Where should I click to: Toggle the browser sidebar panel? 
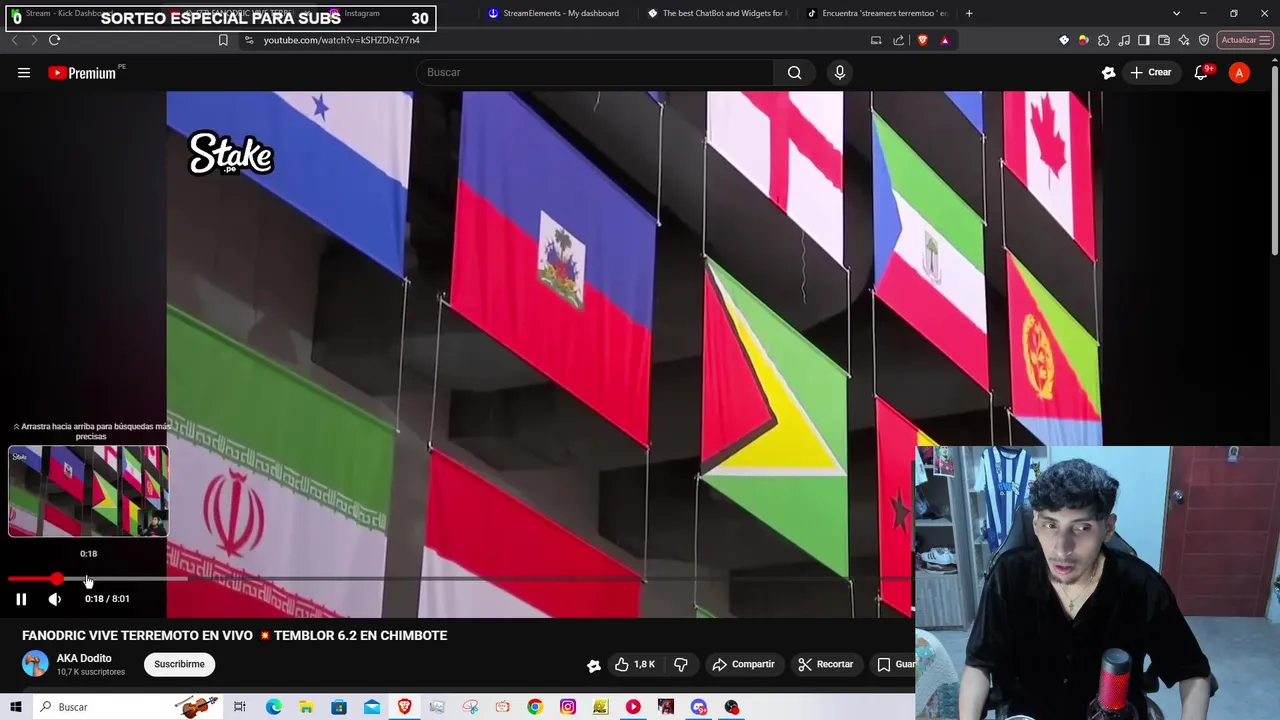pyautogui.click(x=1144, y=40)
